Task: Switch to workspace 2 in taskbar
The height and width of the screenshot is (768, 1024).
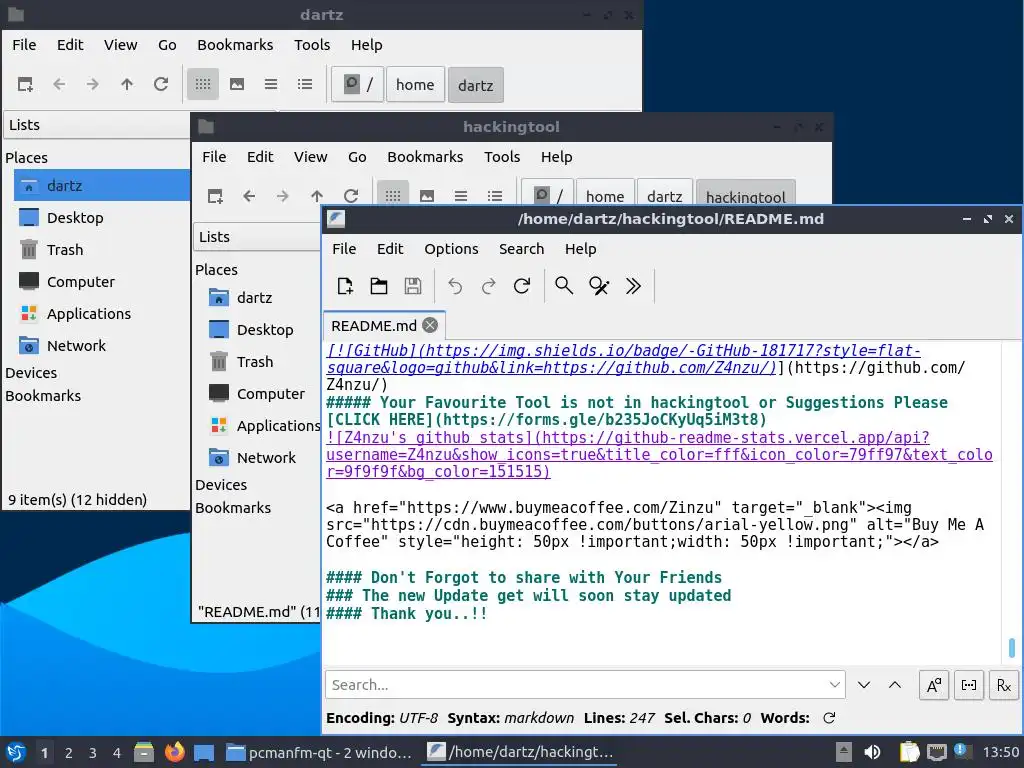Action: [69, 753]
